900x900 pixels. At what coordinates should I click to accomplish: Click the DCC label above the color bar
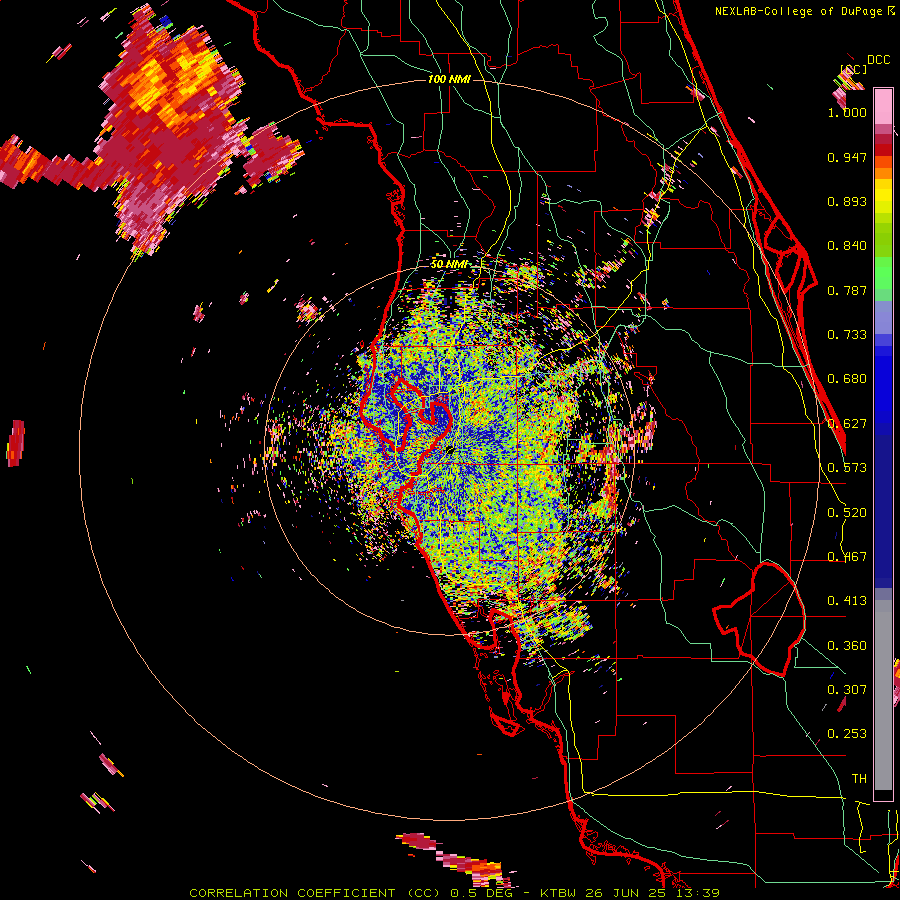[x=878, y=60]
